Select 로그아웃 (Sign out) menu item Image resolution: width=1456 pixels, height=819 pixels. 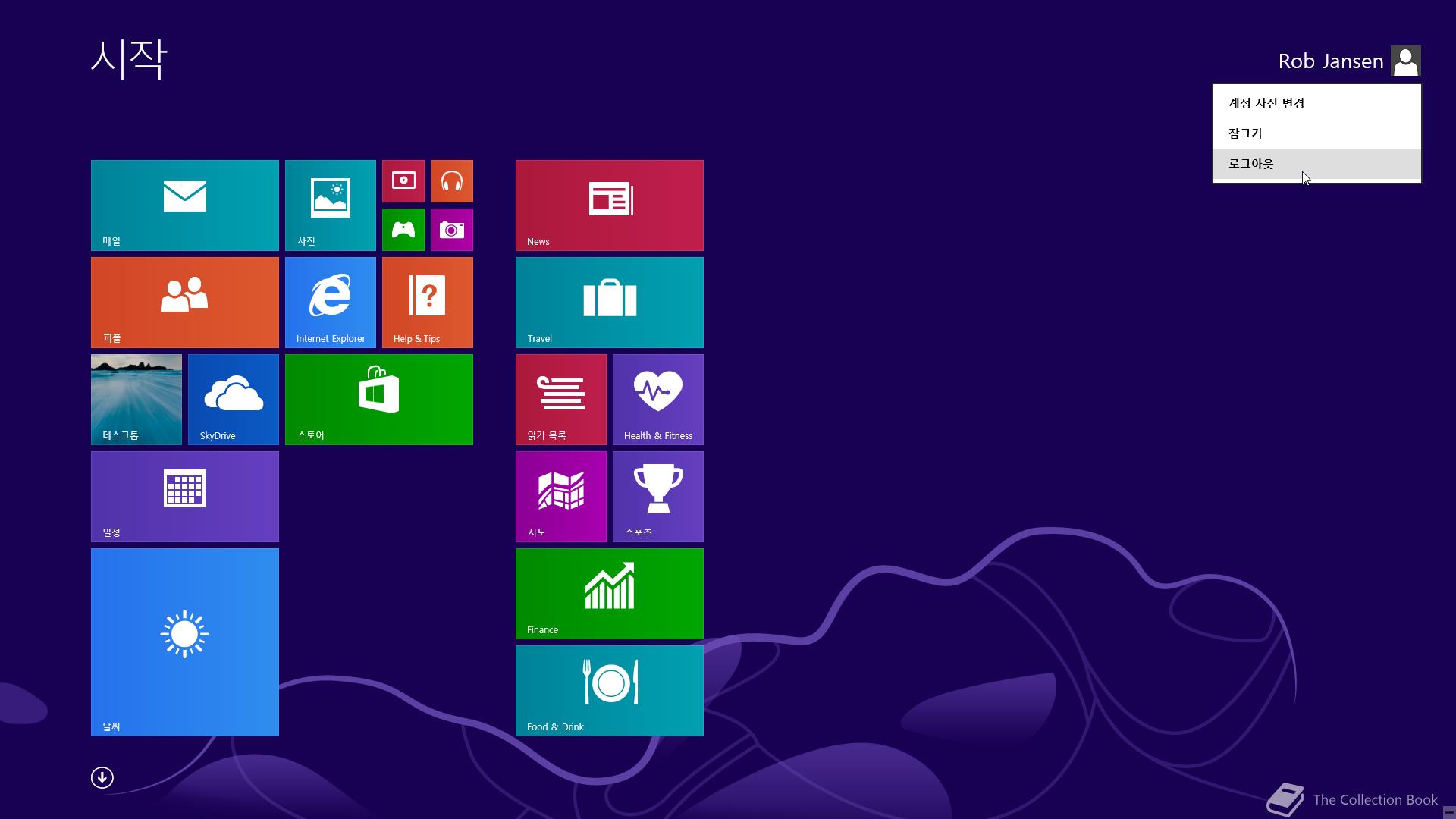pyautogui.click(x=1317, y=164)
